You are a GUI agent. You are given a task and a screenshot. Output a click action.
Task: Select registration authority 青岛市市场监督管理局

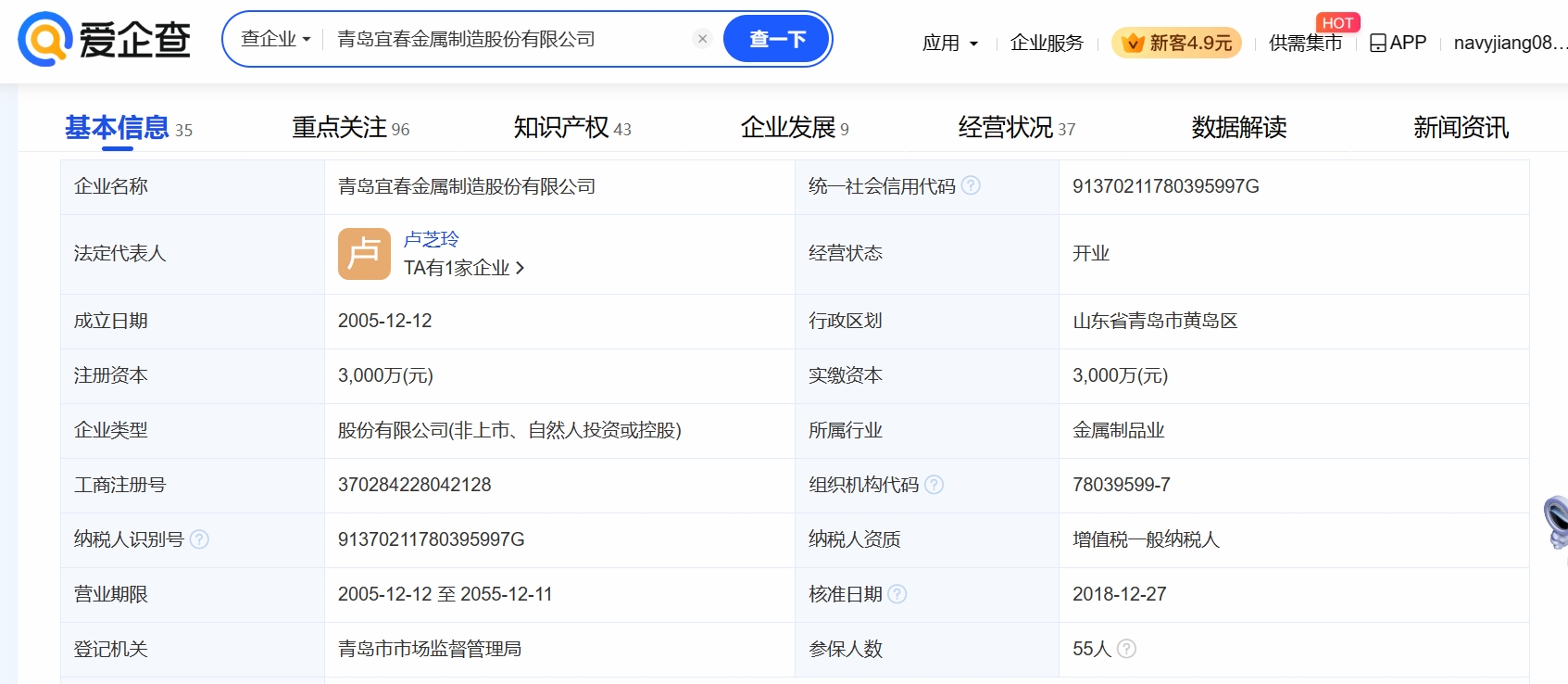(430, 649)
